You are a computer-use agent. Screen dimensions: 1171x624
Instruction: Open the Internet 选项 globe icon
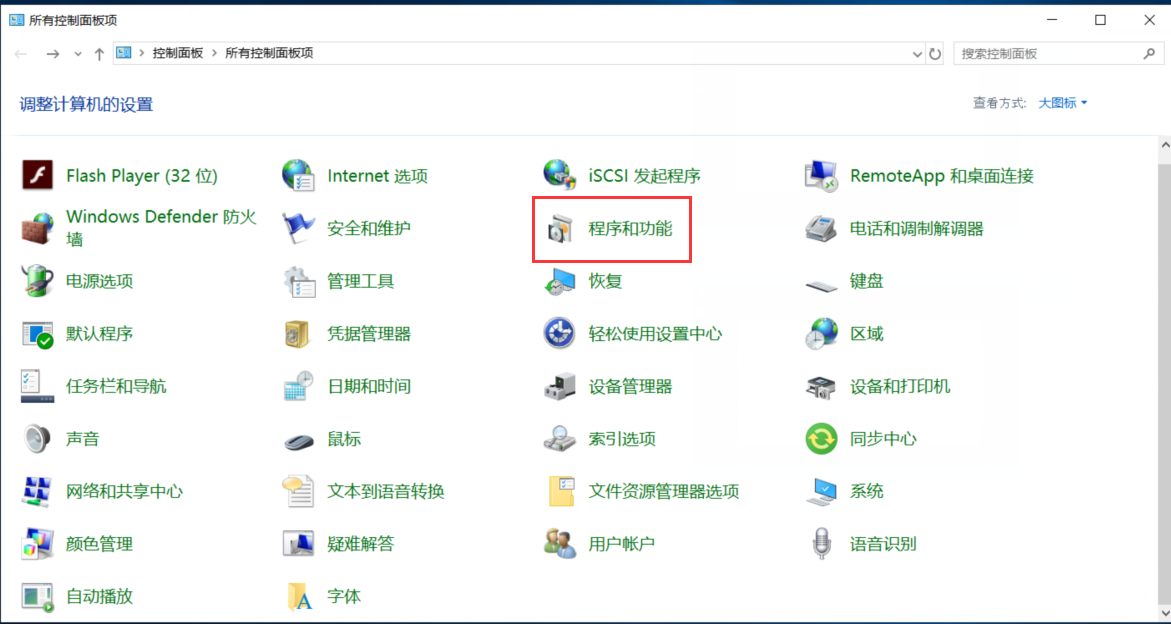click(x=299, y=176)
